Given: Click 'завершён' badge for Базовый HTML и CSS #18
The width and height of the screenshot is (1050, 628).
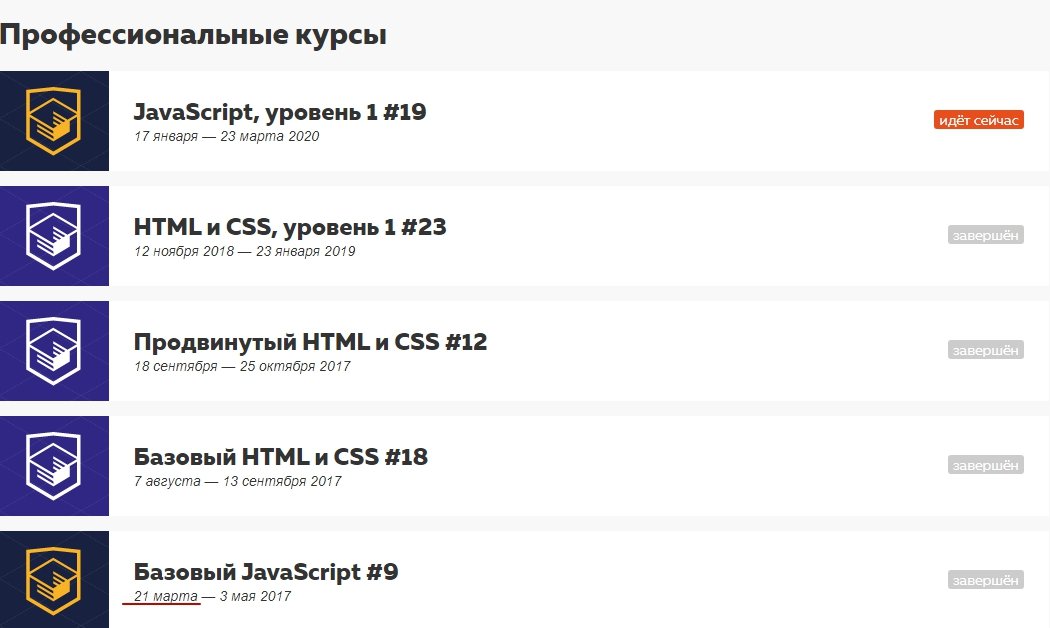Looking at the screenshot, I should pyautogui.click(x=985, y=465).
